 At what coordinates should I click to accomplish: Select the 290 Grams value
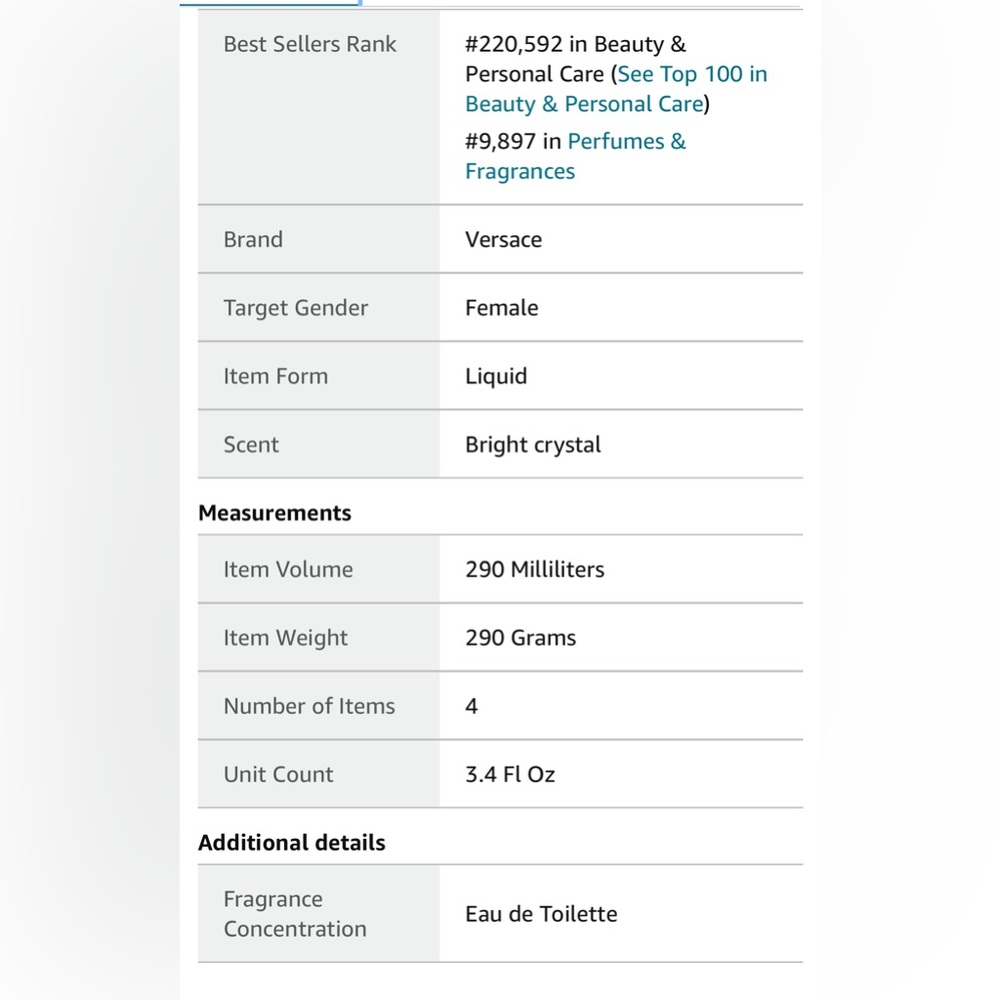(520, 638)
